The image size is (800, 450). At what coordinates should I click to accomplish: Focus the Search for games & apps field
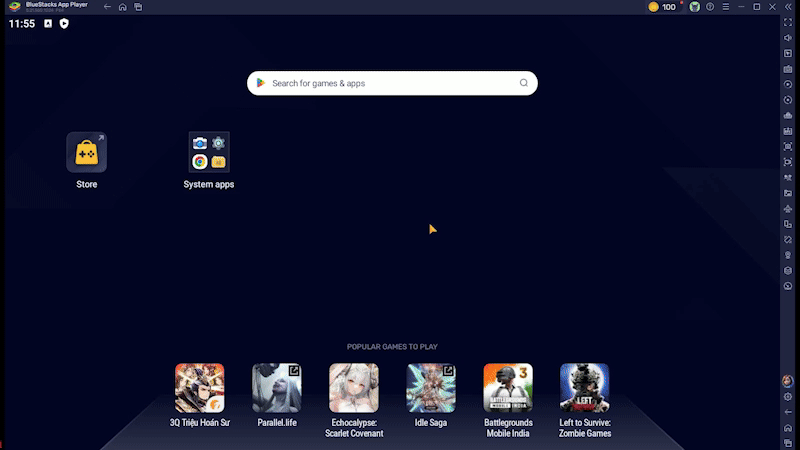click(x=392, y=83)
